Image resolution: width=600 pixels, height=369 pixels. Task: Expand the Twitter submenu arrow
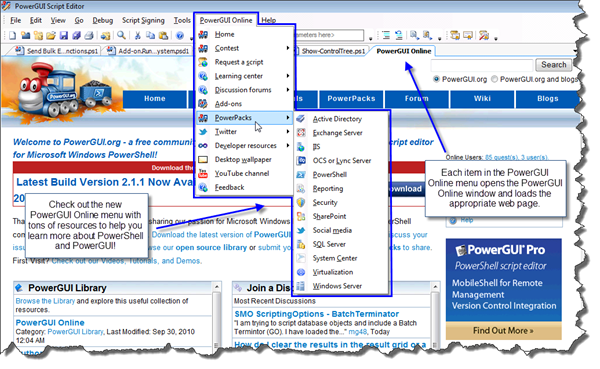(288, 132)
